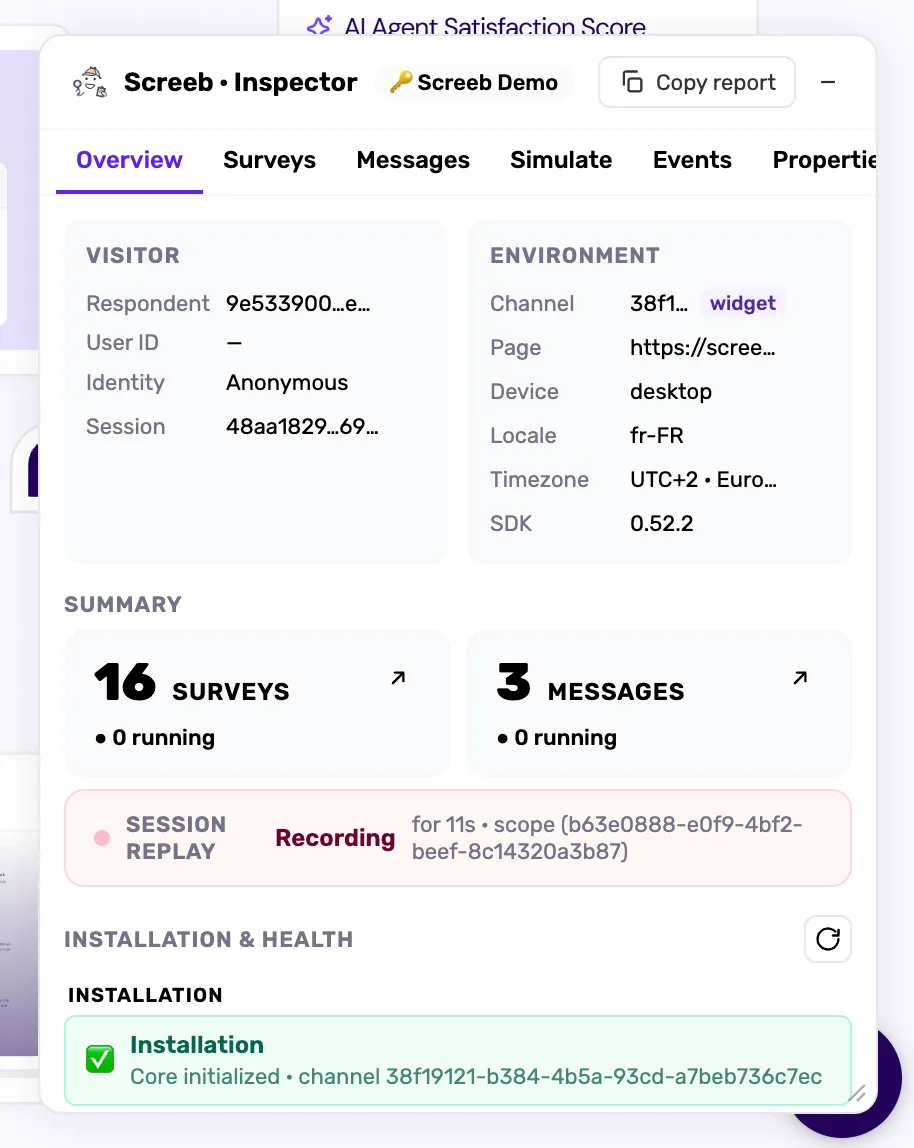Click the Copy report button
The image size is (914, 1148).
pyautogui.click(x=696, y=82)
